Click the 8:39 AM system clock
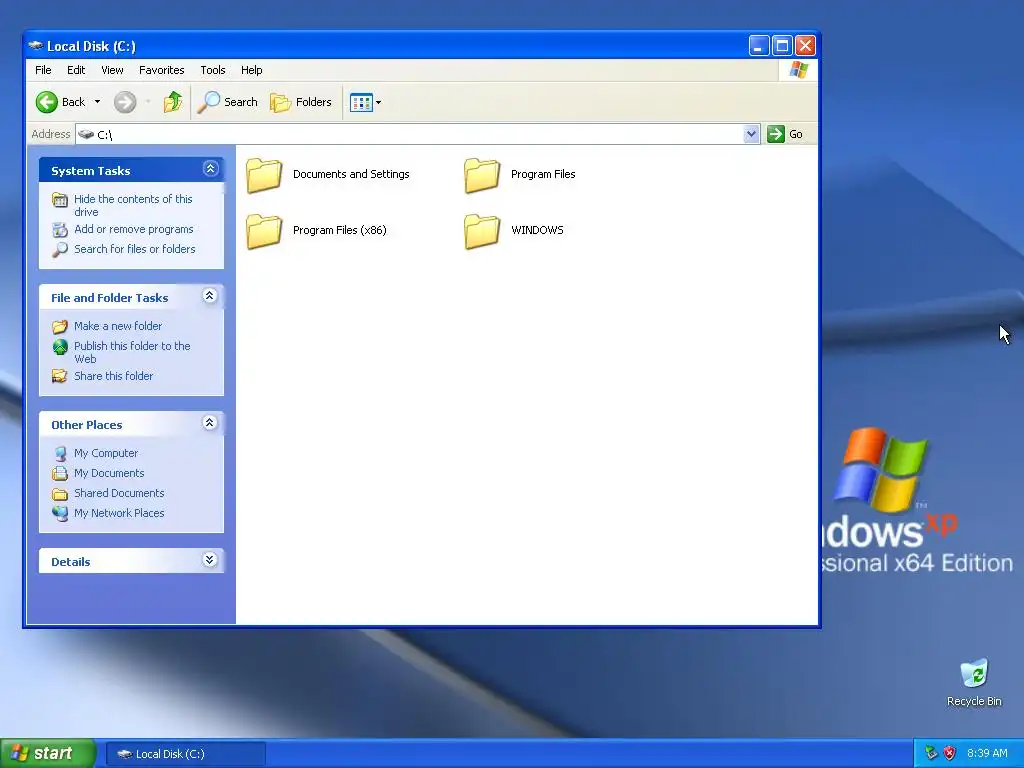The width and height of the screenshot is (1024, 768). 987,754
